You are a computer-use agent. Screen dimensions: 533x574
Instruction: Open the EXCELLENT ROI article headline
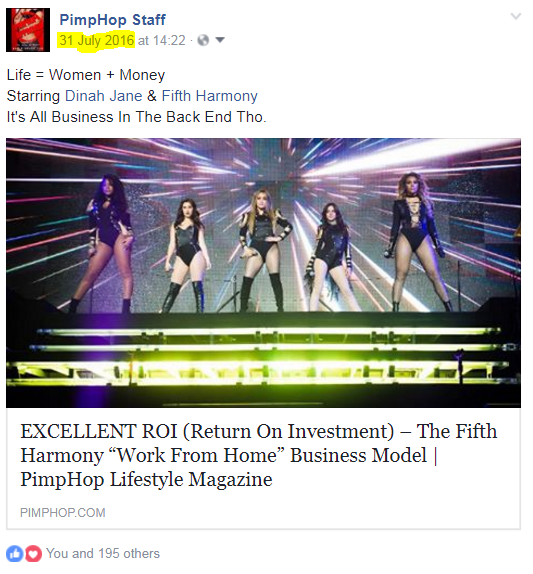258,455
